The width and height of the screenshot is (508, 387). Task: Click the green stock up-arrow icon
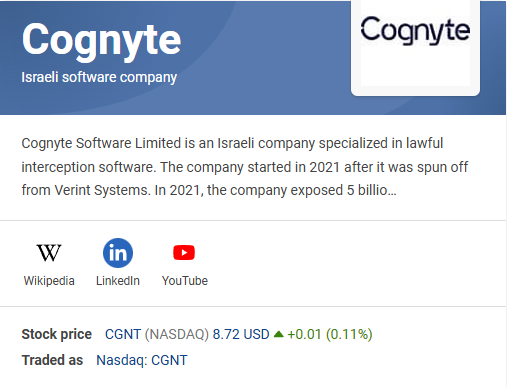(x=278, y=334)
